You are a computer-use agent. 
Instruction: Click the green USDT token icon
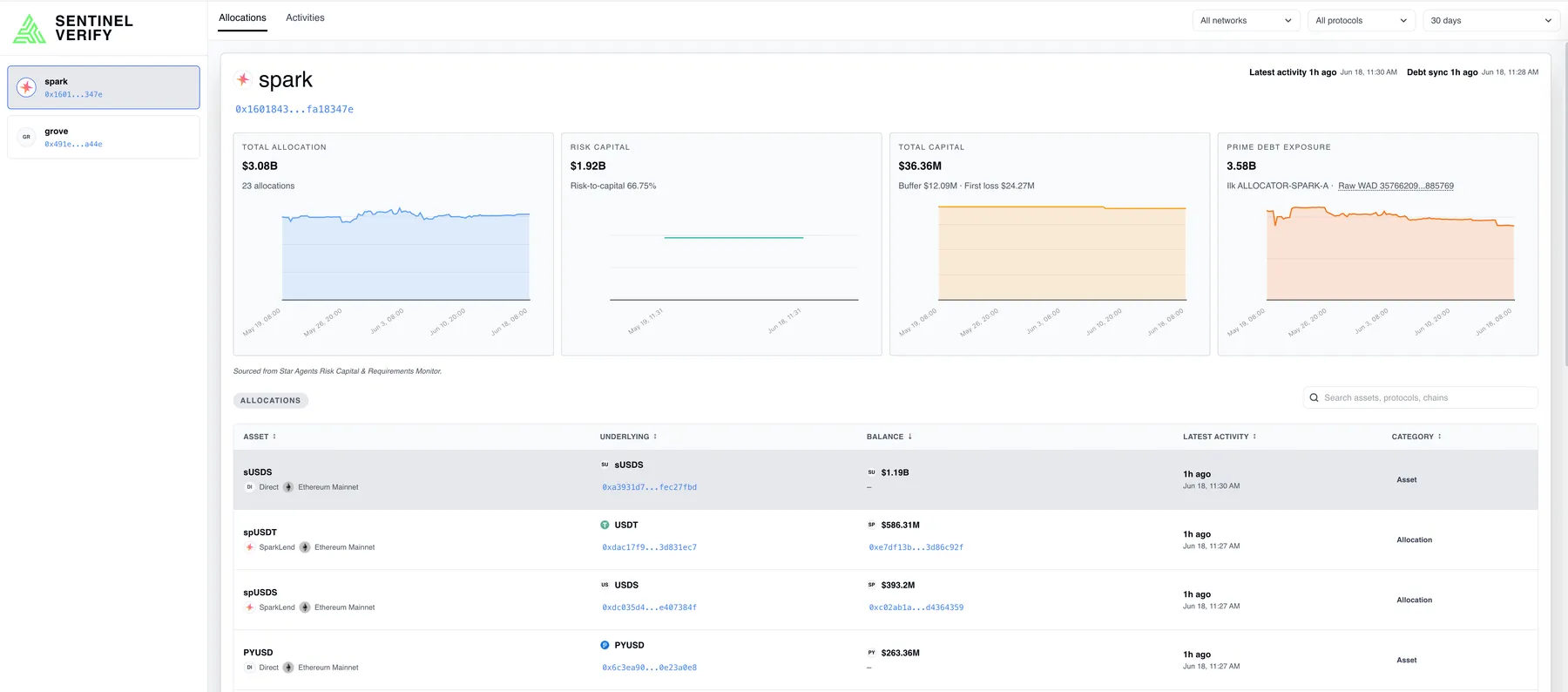(605, 525)
